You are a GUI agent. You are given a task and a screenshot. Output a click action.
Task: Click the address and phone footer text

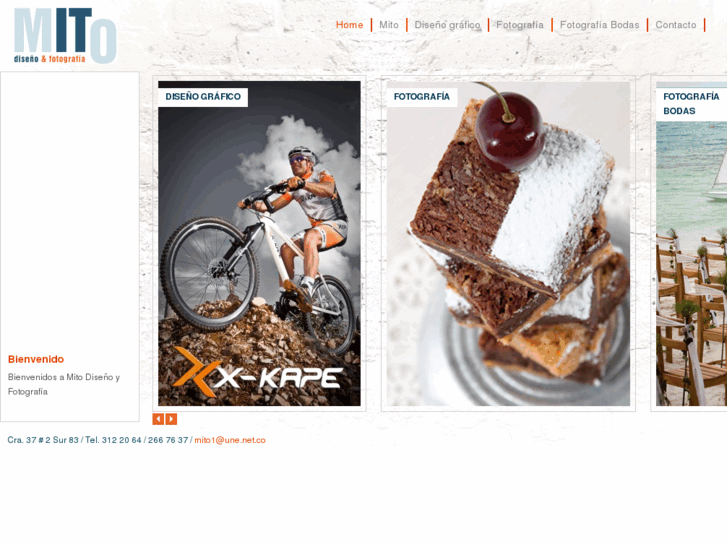98,440
